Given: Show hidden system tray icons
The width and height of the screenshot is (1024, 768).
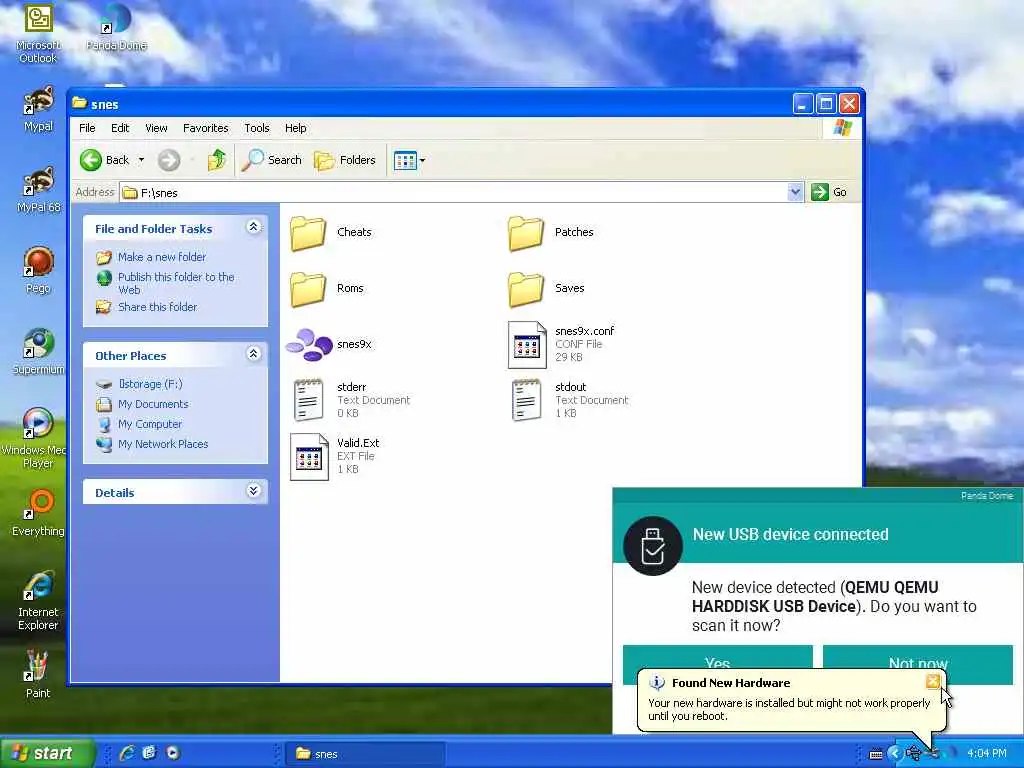Looking at the screenshot, I should (894, 754).
